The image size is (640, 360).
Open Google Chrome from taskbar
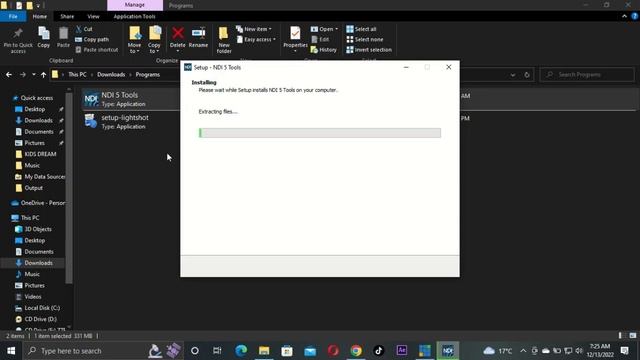(356, 351)
